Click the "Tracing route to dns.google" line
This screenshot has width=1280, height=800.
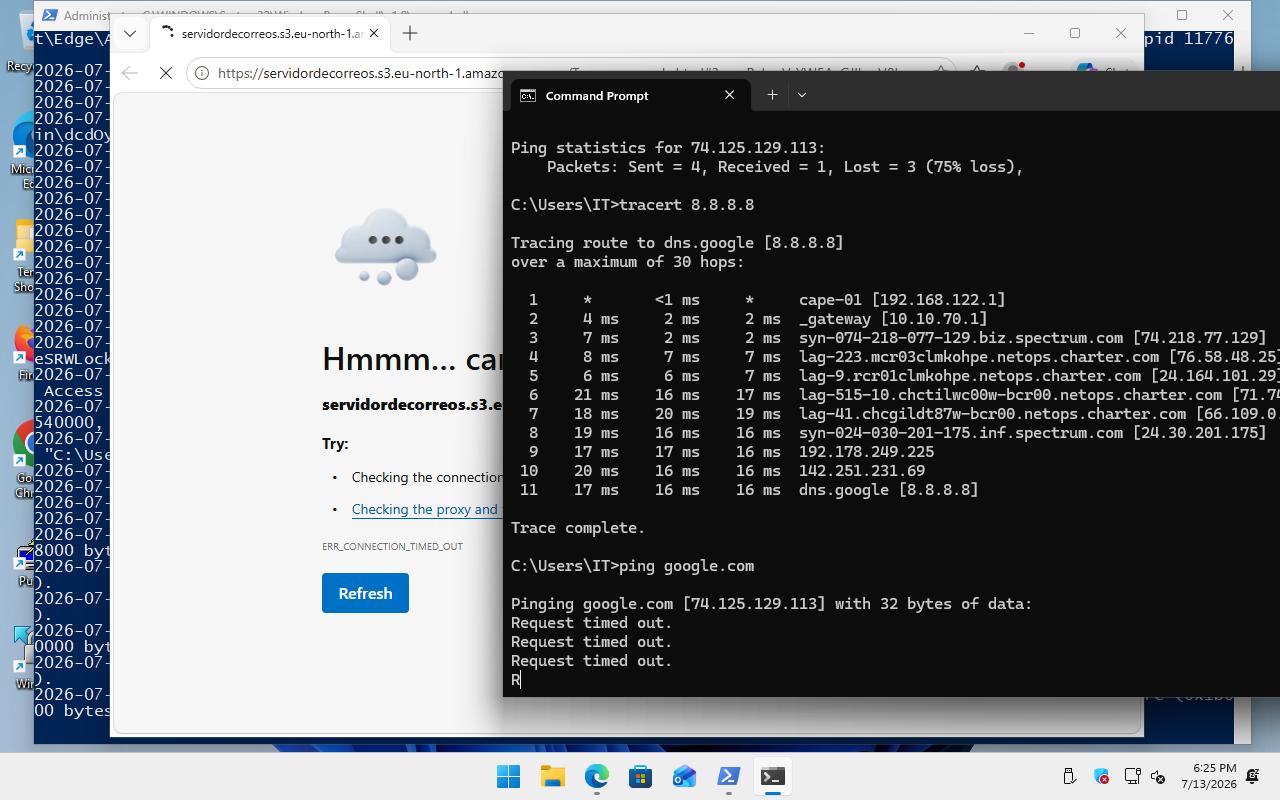tap(677, 243)
